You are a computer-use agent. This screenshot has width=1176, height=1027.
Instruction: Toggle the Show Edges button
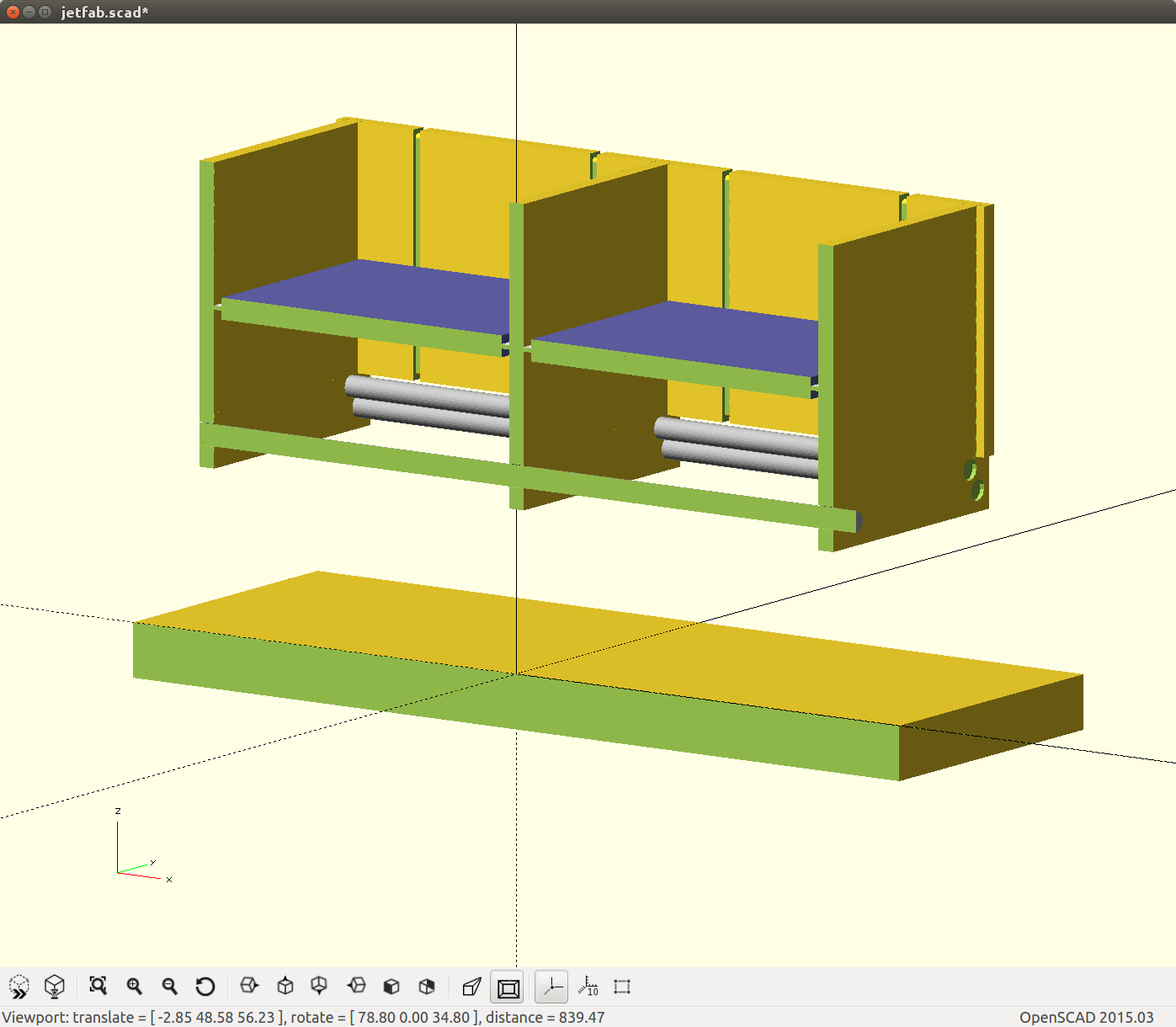(622, 986)
